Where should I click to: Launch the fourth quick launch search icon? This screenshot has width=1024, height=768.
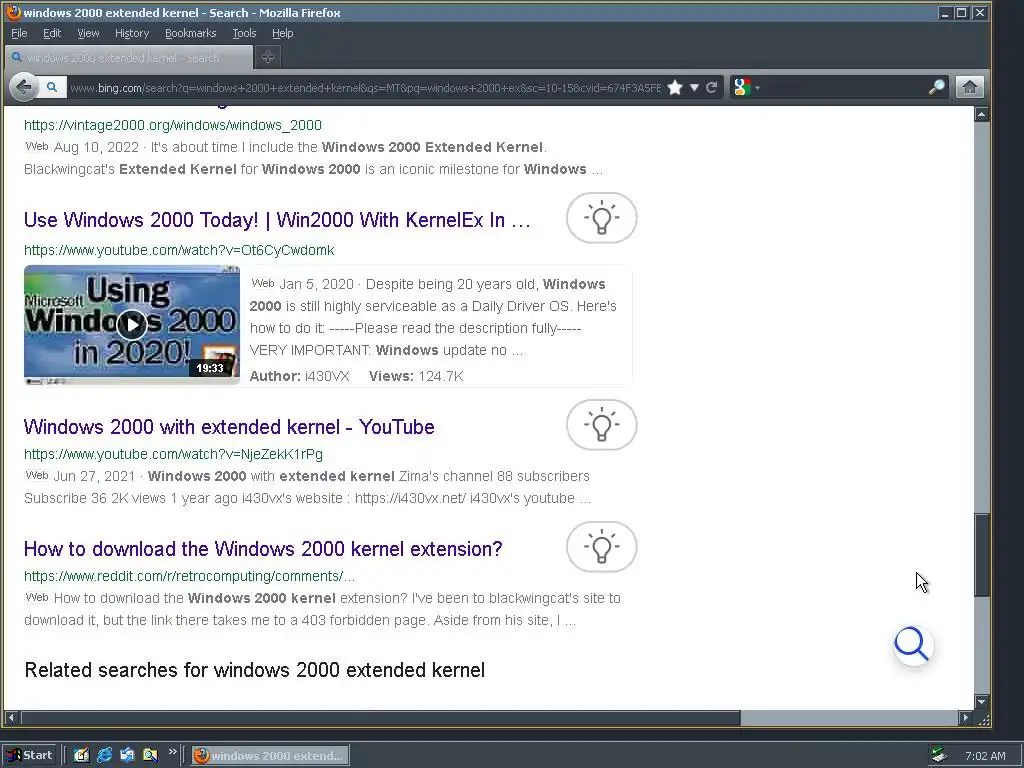pyautogui.click(x=150, y=756)
